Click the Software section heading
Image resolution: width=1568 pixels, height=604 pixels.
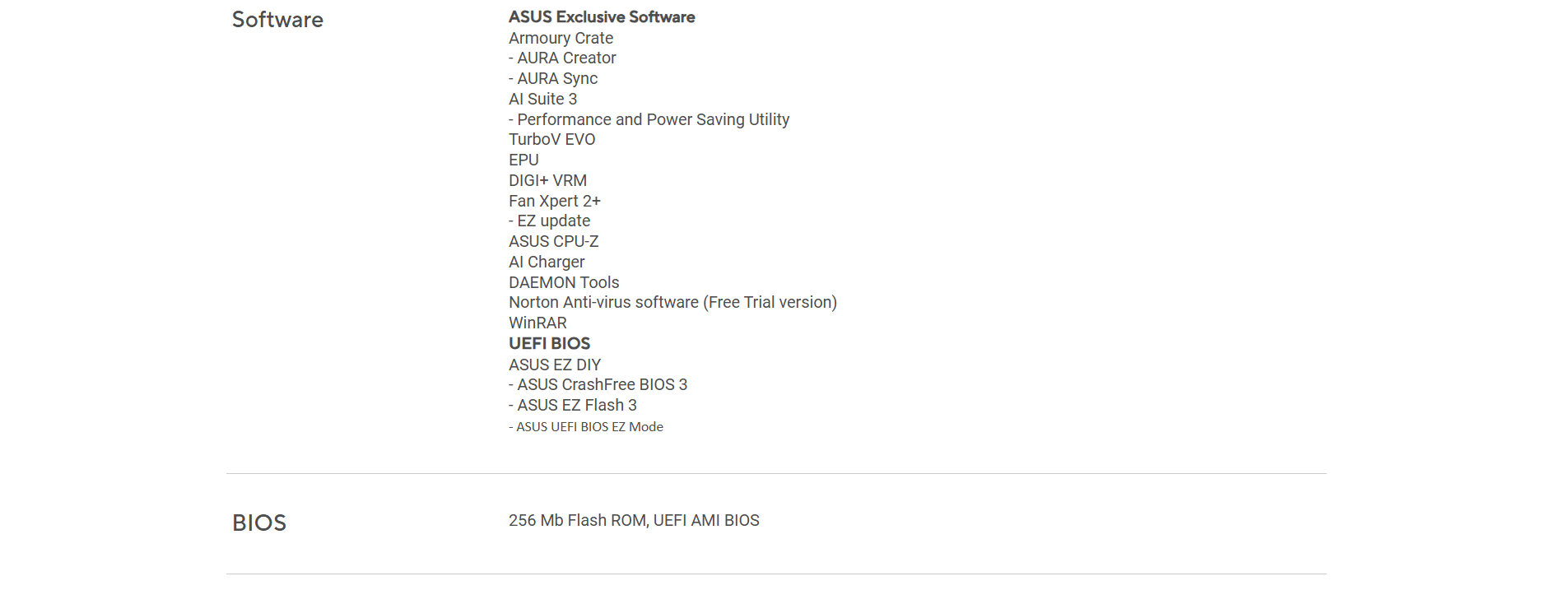(277, 20)
